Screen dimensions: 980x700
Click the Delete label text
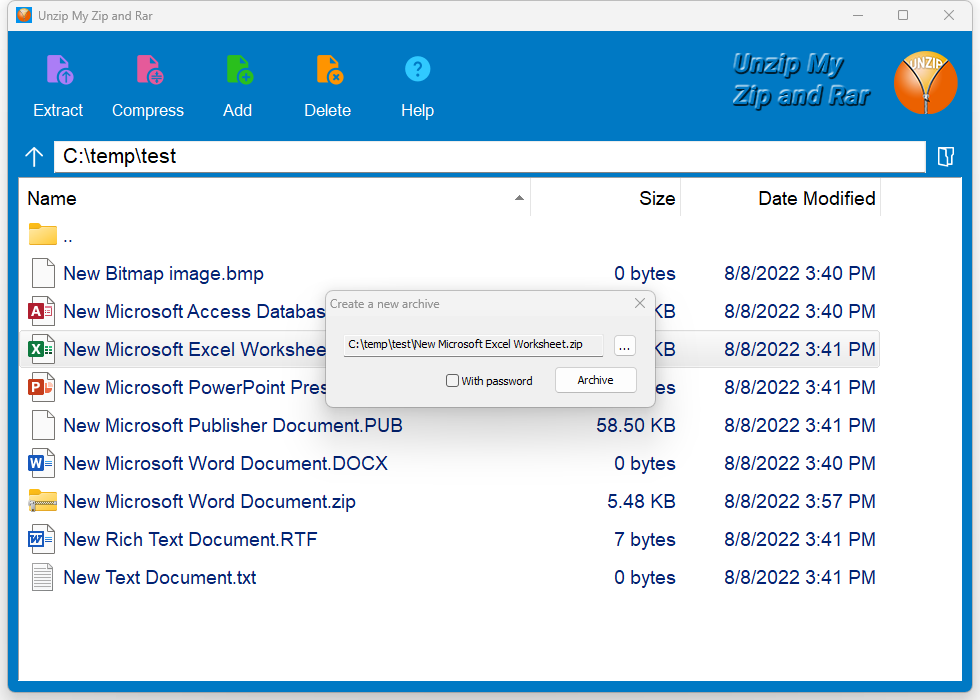coord(328,111)
